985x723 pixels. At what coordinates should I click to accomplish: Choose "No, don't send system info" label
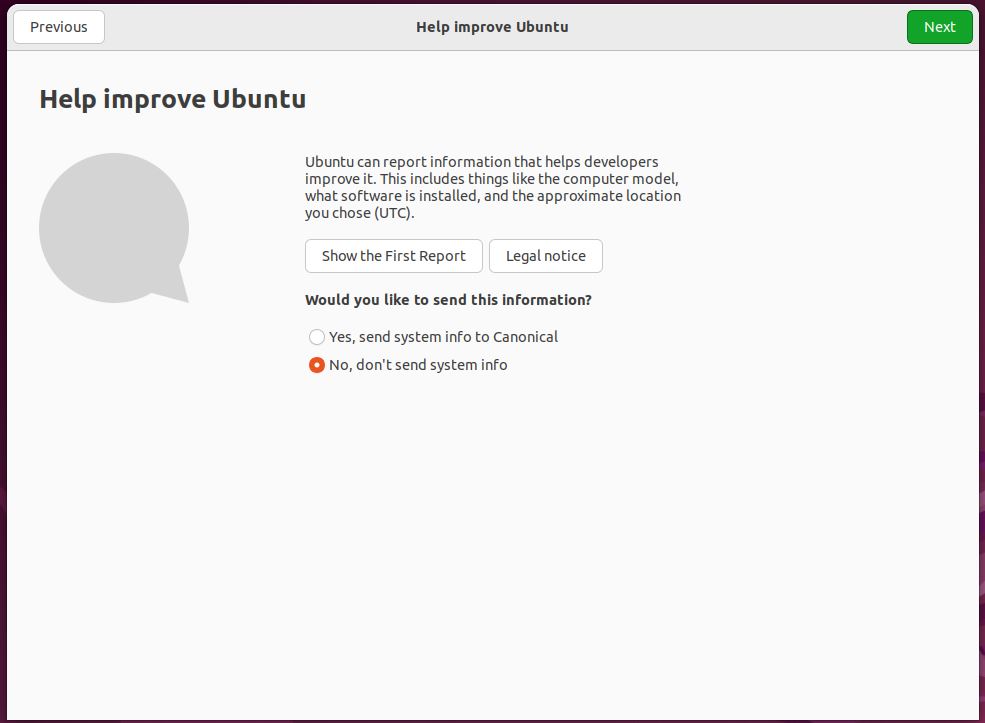click(x=418, y=365)
